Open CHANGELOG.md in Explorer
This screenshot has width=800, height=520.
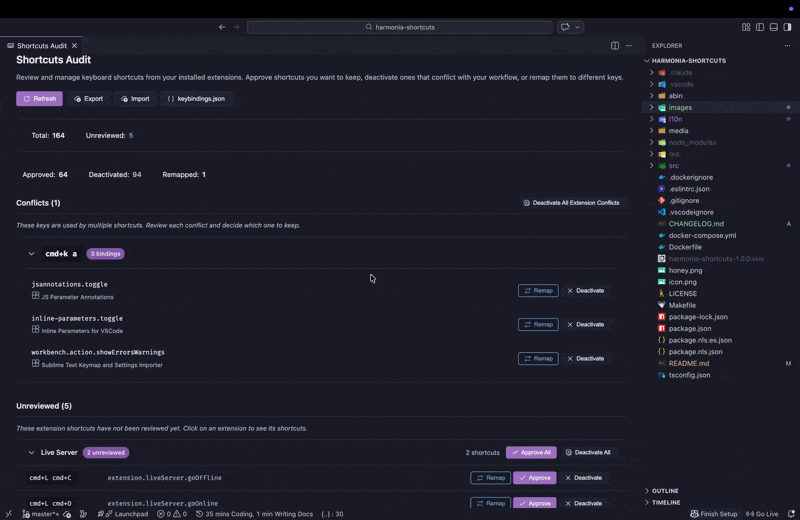tap(696, 224)
